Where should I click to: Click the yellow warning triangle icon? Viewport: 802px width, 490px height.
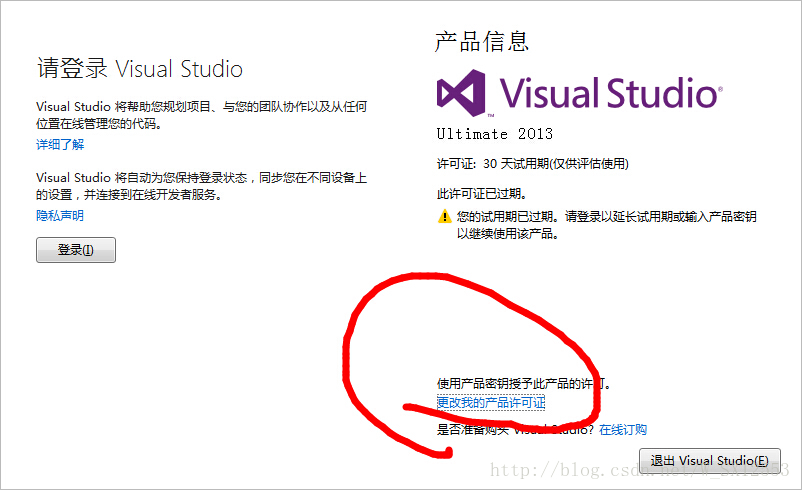(x=444, y=216)
